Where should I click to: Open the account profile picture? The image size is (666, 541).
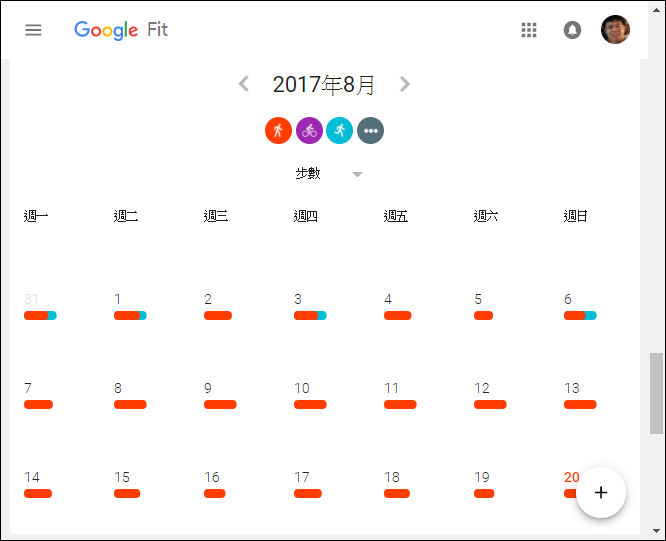[x=615, y=30]
